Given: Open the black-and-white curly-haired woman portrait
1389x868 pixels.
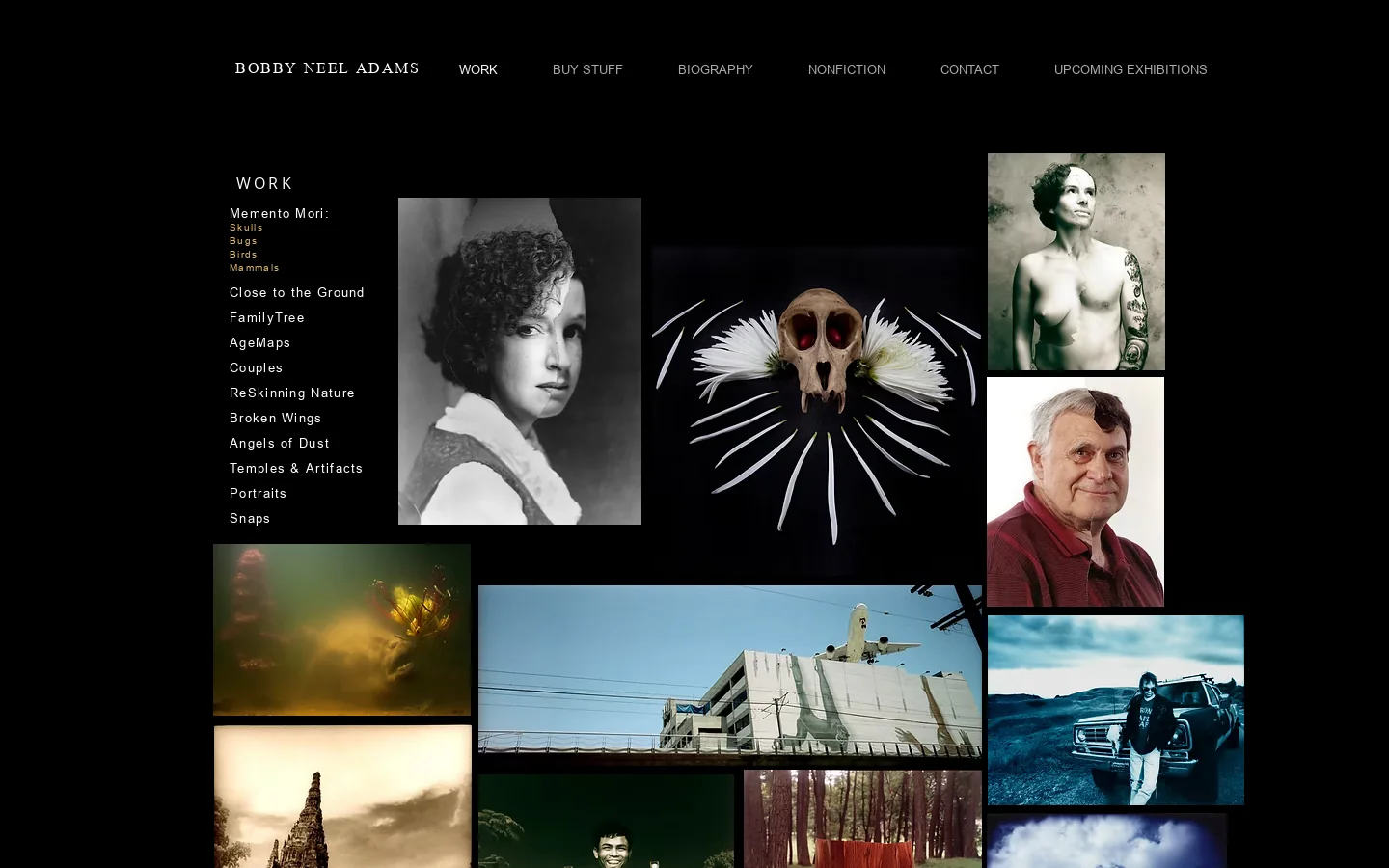Looking at the screenshot, I should [520, 361].
